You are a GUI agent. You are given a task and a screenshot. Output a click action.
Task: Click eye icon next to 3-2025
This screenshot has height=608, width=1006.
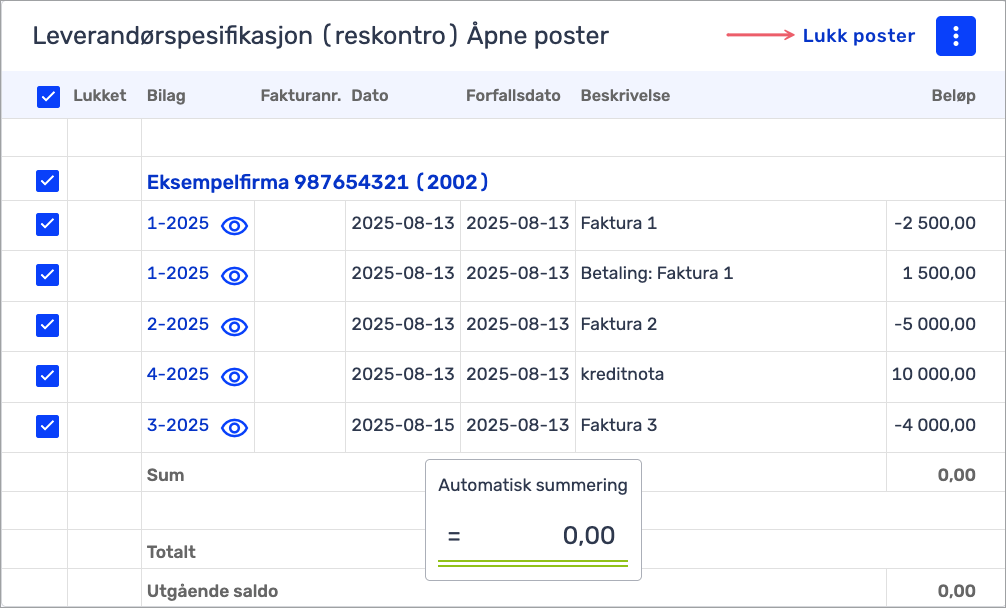coord(234,427)
